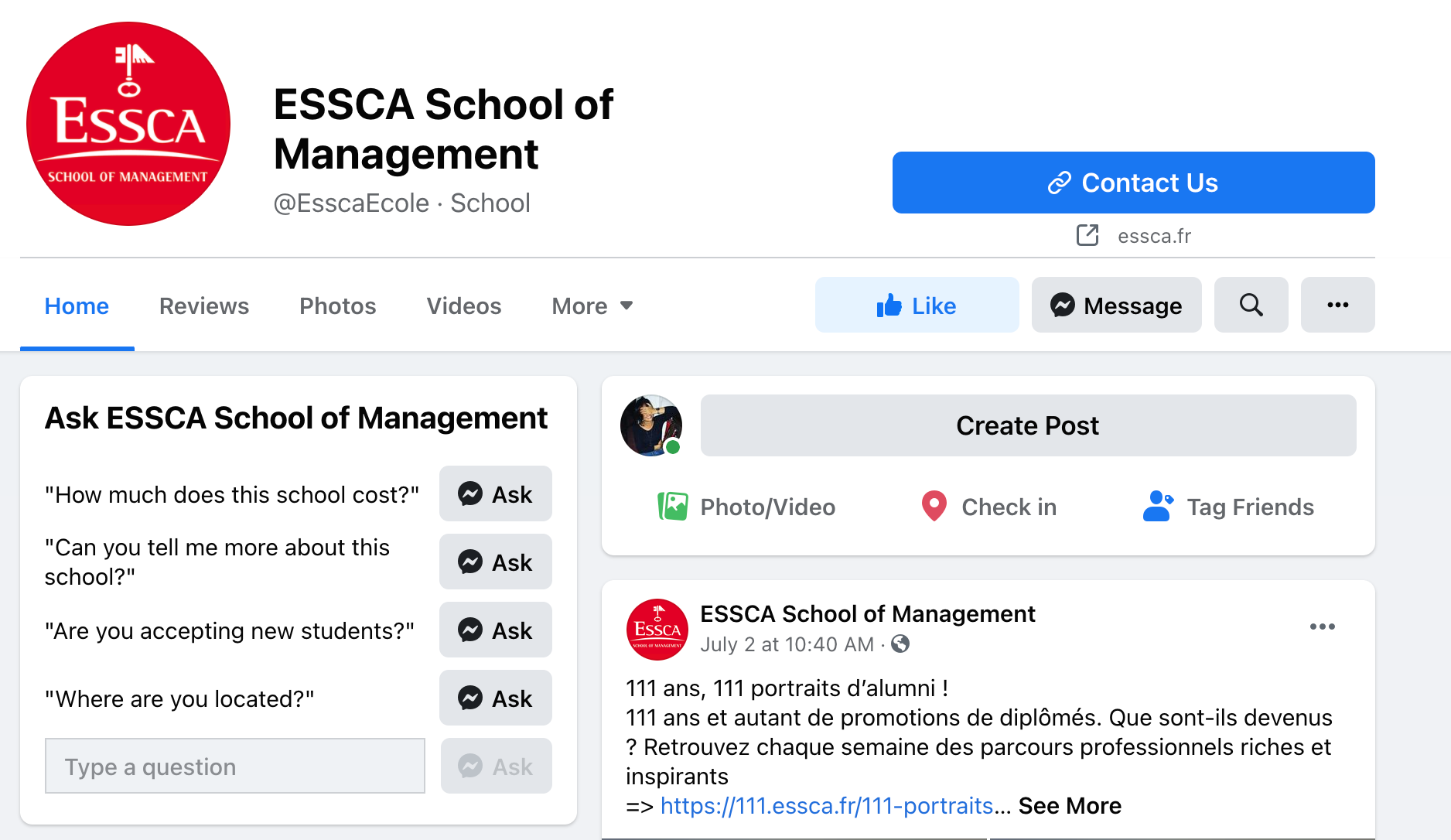Choose Check in location option
This screenshot has height=840, width=1451.
[x=988, y=507]
